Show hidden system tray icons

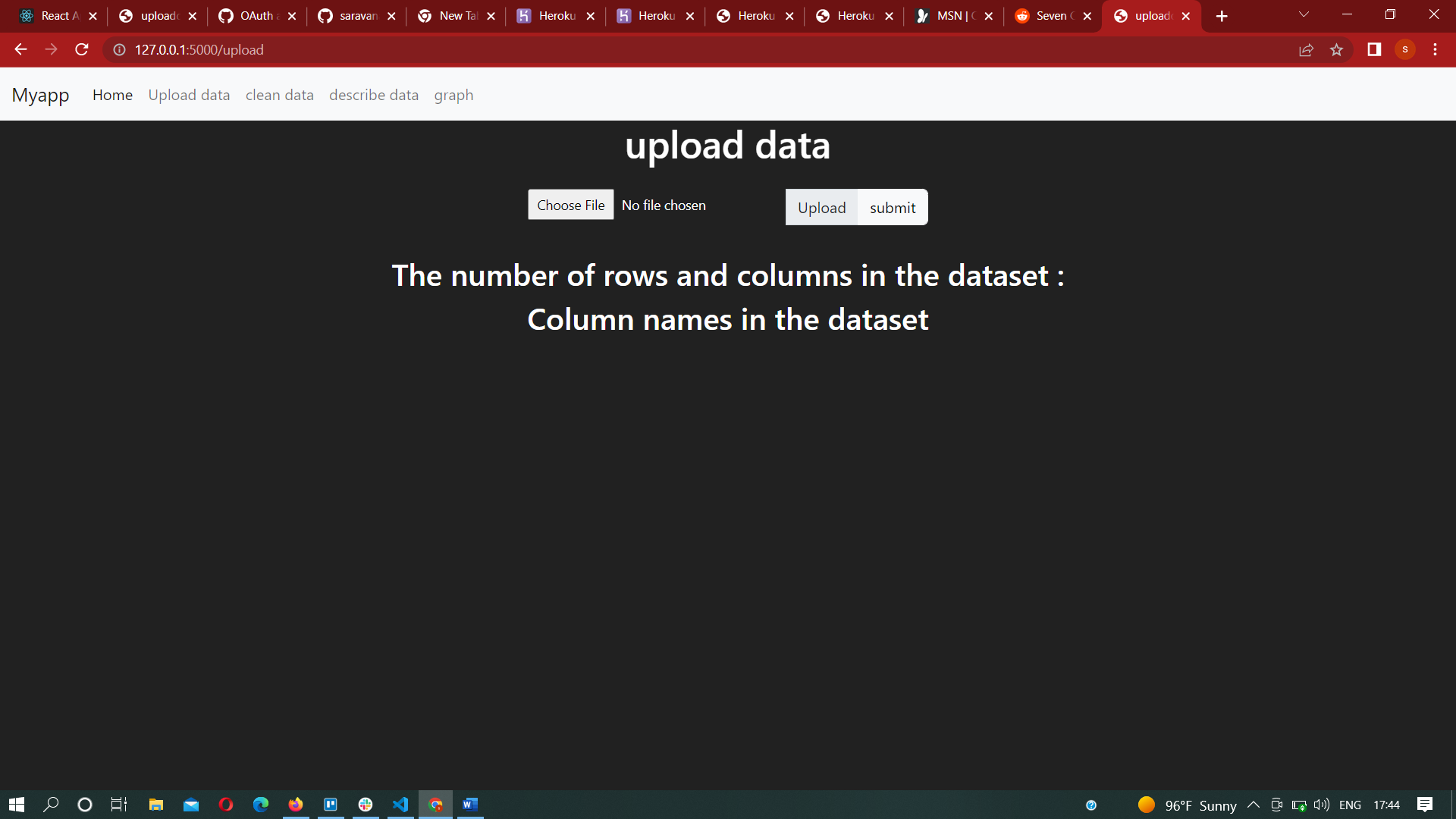1253,805
